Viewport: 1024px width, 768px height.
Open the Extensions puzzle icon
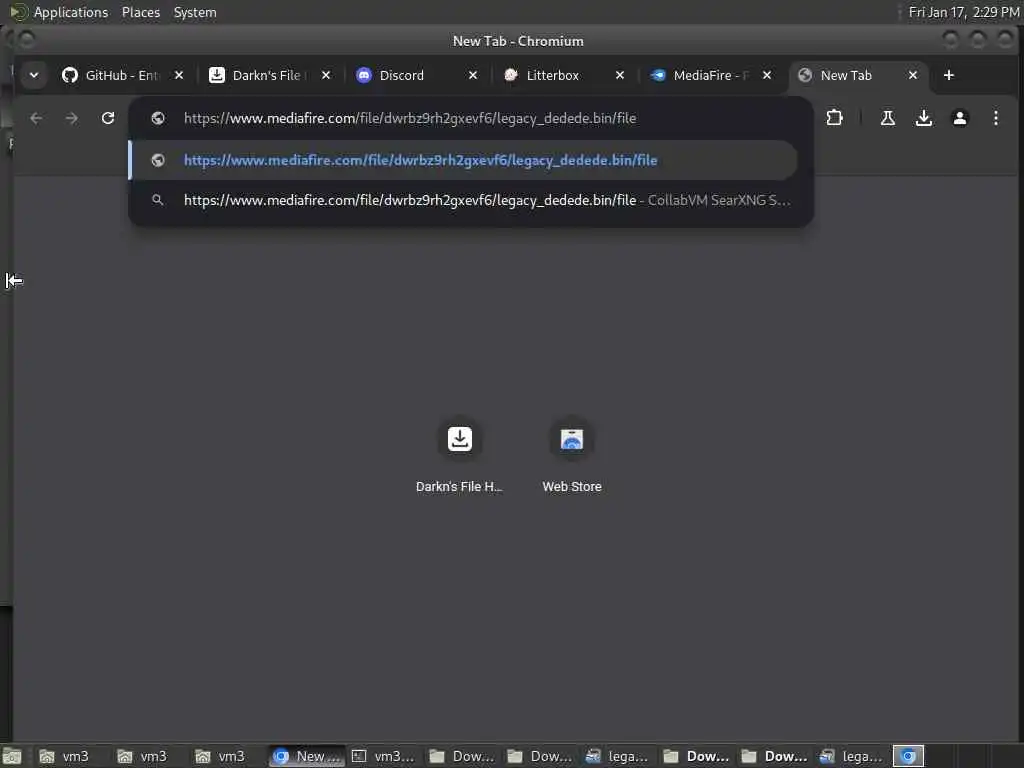(x=835, y=118)
